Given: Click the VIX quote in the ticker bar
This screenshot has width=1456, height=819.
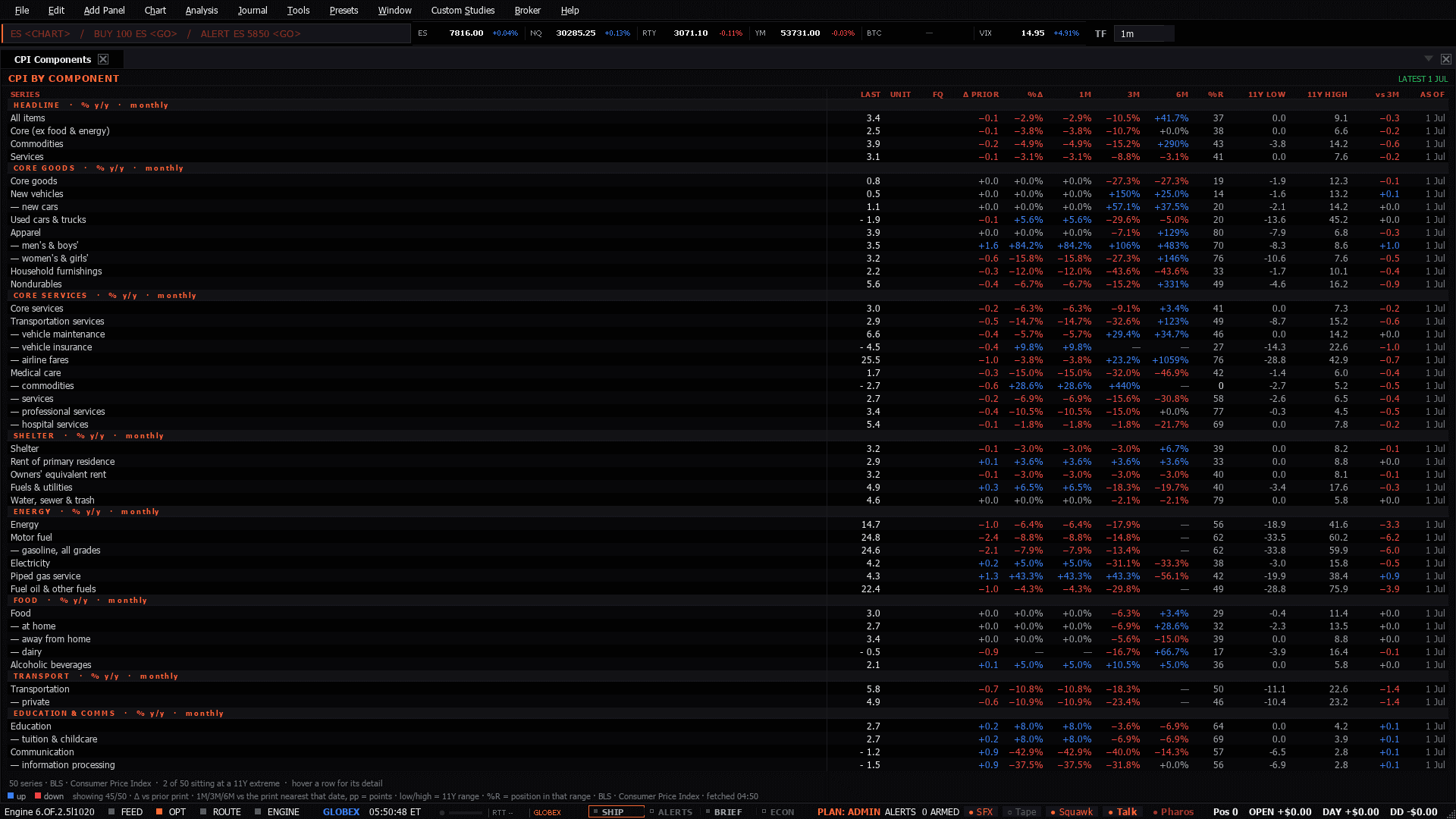Looking at the screenshot, I should [1029, 33].
